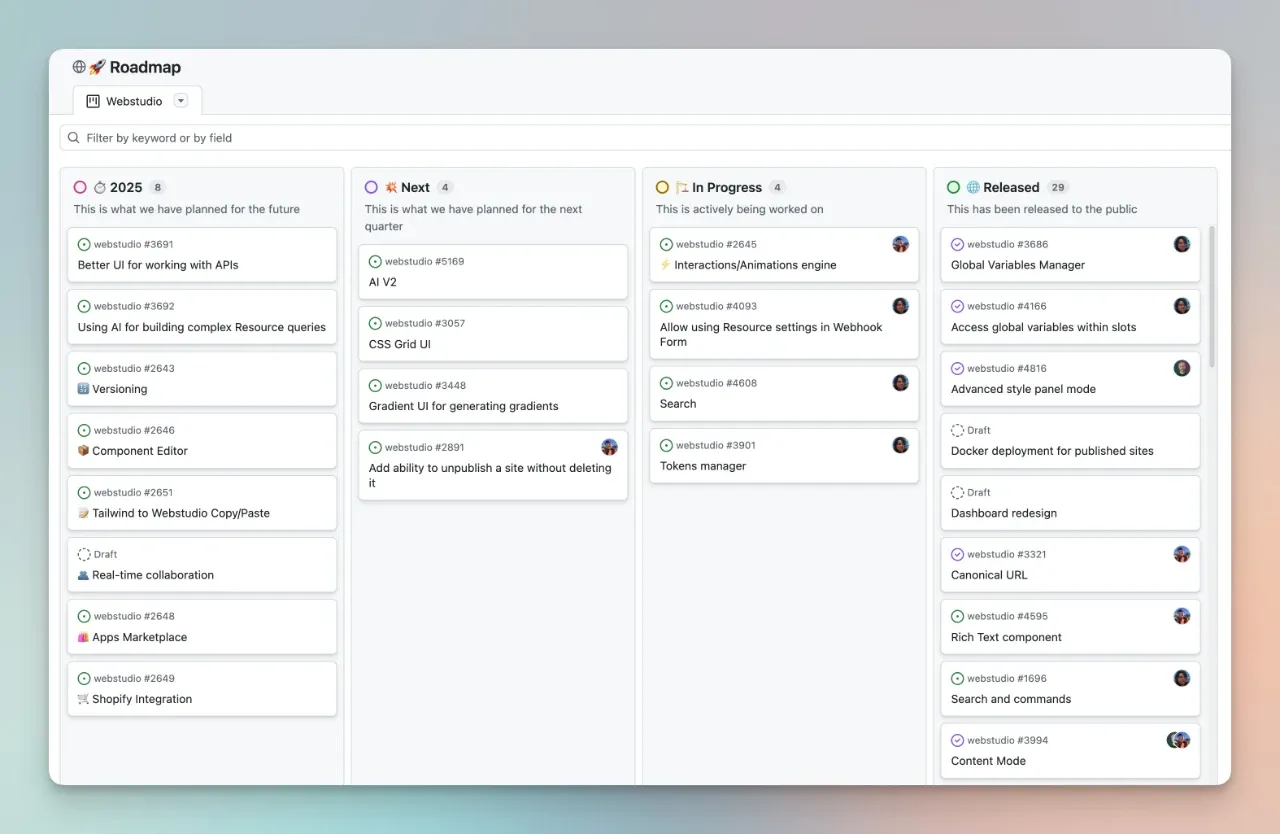Click the search magnifier icon in filter bar
Image resolution: width=1280 pixels, height=834 pixels.
coord(74,138)
